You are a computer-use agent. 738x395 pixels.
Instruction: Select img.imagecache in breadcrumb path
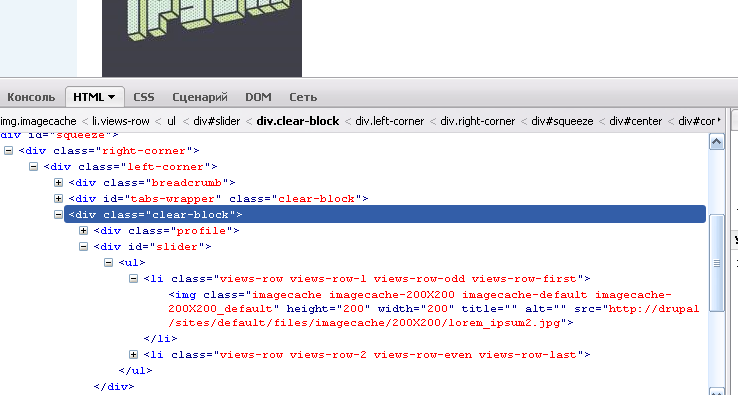[38, 121]
